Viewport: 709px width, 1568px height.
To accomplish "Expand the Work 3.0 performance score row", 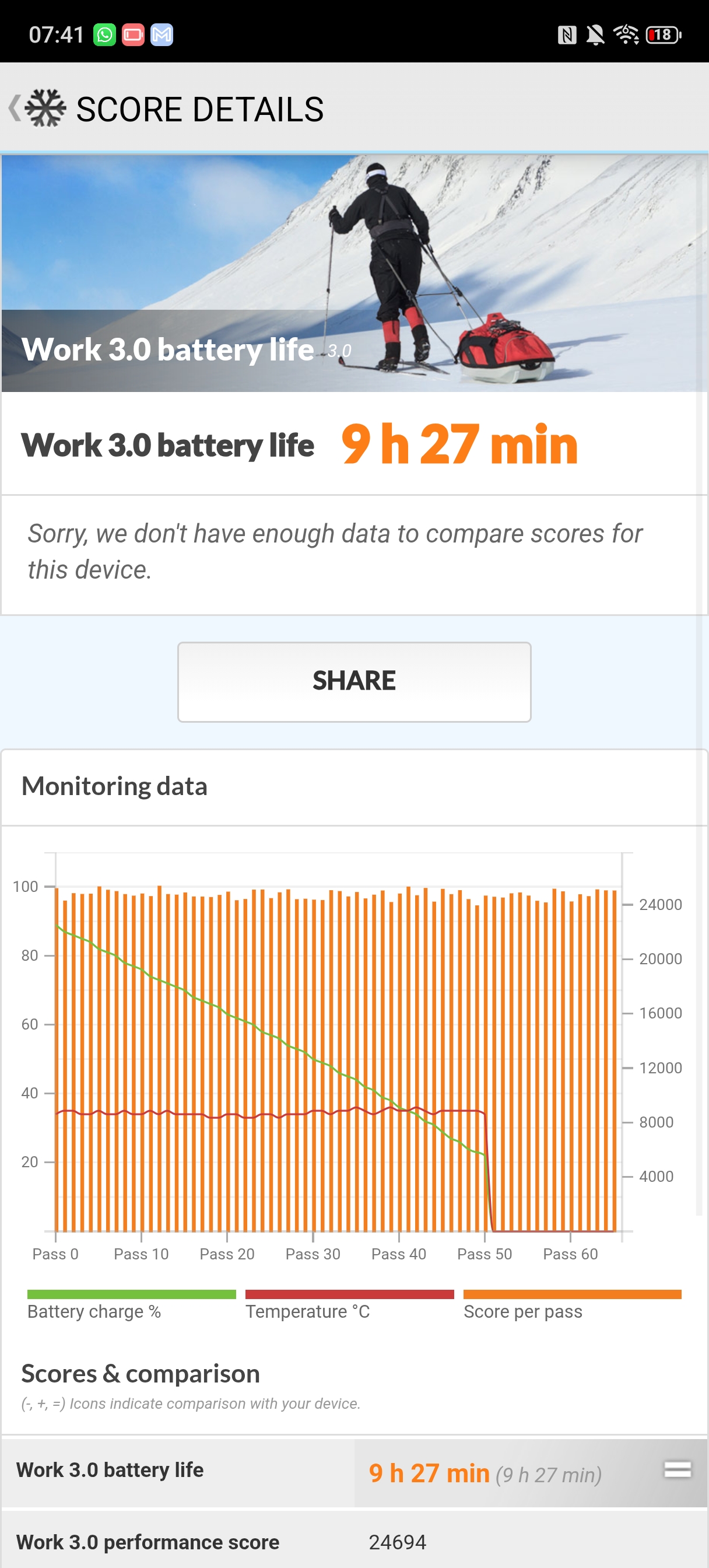I will 354,1541.
